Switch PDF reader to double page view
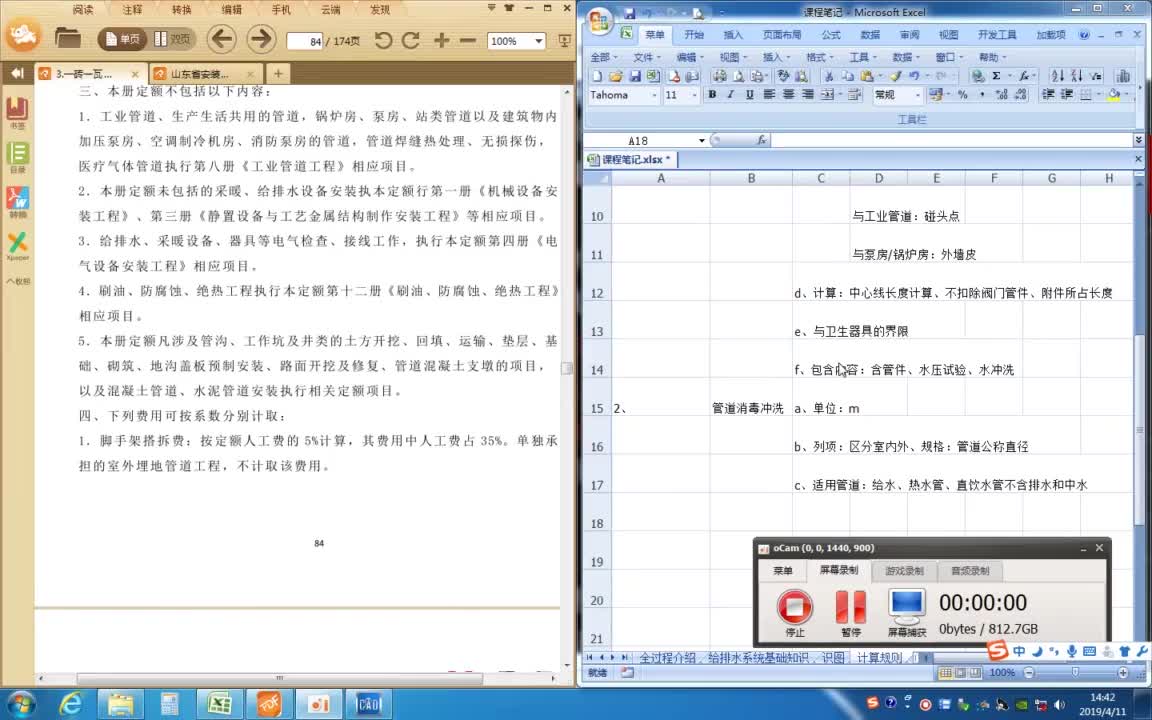 point(172,39)
